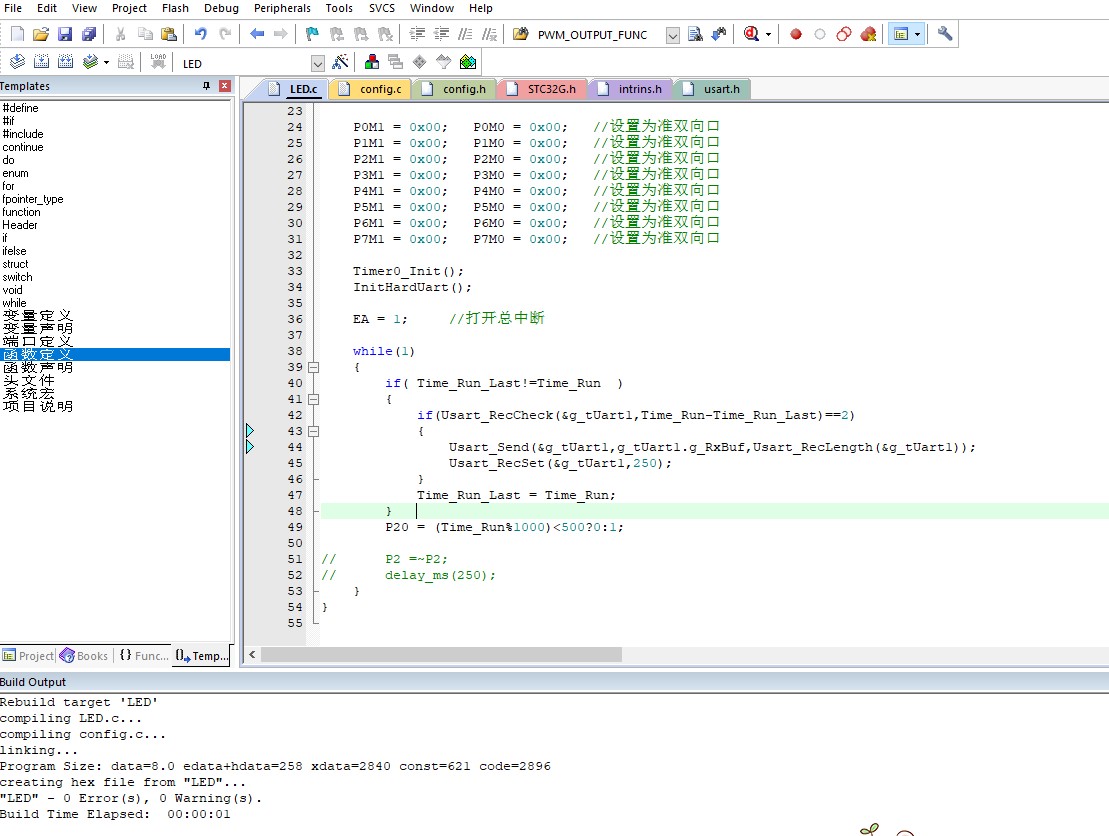This screenshot has width=1109, height=836.
Task: Click the Save All icon
Action: tap(89, 34)
